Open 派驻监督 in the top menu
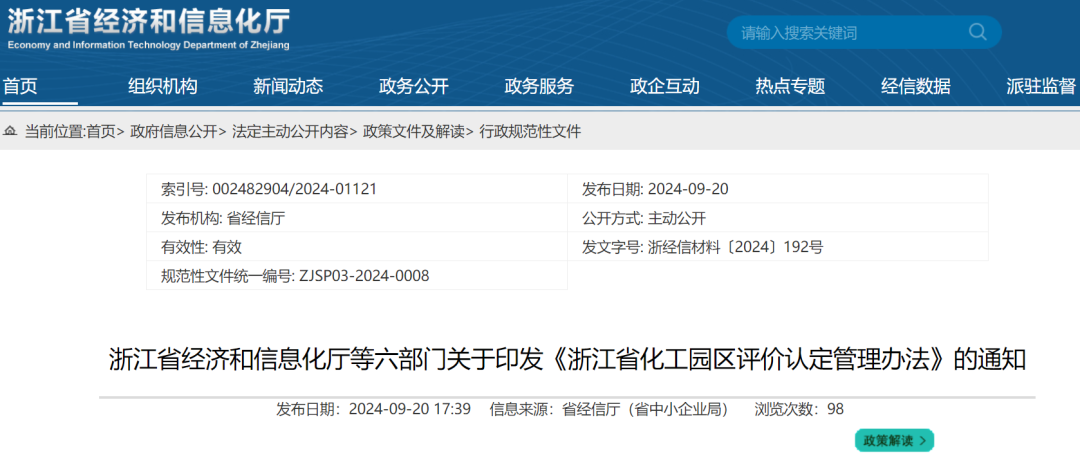 (x=1041, y=86)
